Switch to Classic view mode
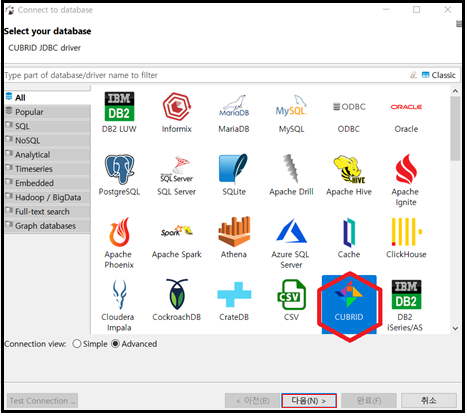Image resolution: width=467 pixels, height=417 pixels. coord(438,75)
